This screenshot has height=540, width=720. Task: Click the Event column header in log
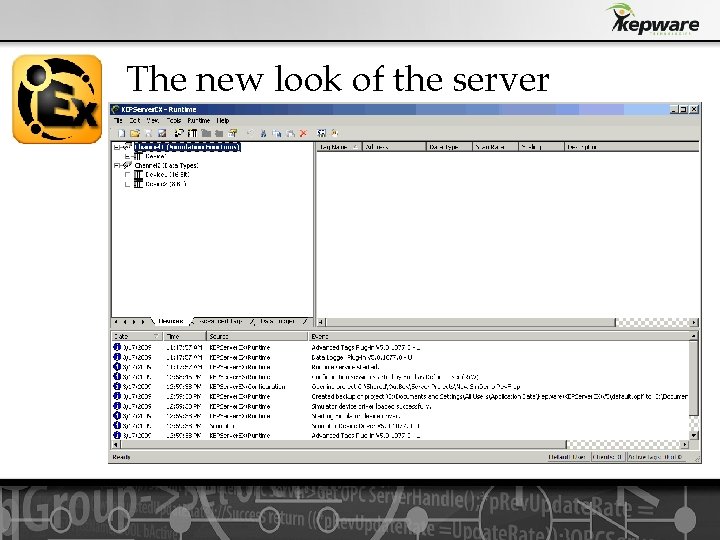click(x=499, y=336)
